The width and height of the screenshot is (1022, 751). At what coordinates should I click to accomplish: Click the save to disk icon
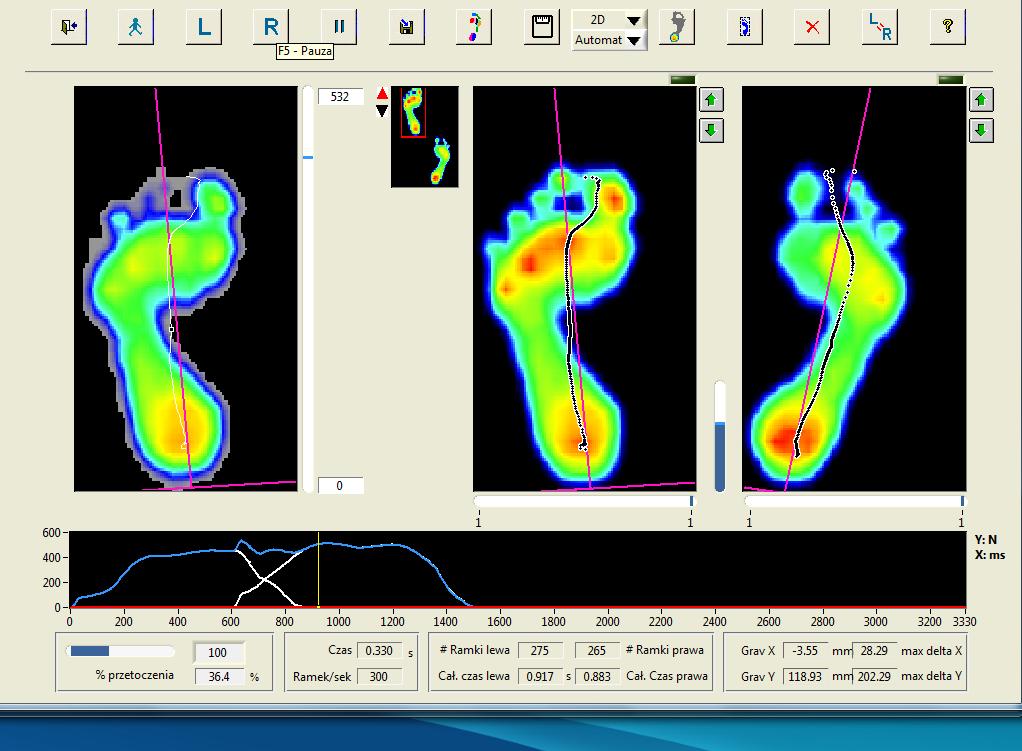[407, 27]
